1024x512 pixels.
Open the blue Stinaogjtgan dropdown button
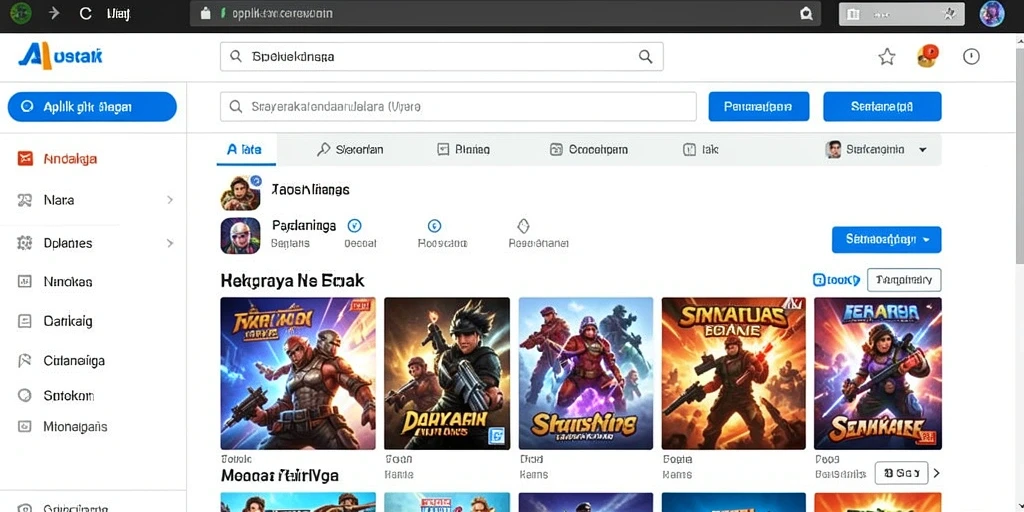pyautogui.click(x=886, y=240)
